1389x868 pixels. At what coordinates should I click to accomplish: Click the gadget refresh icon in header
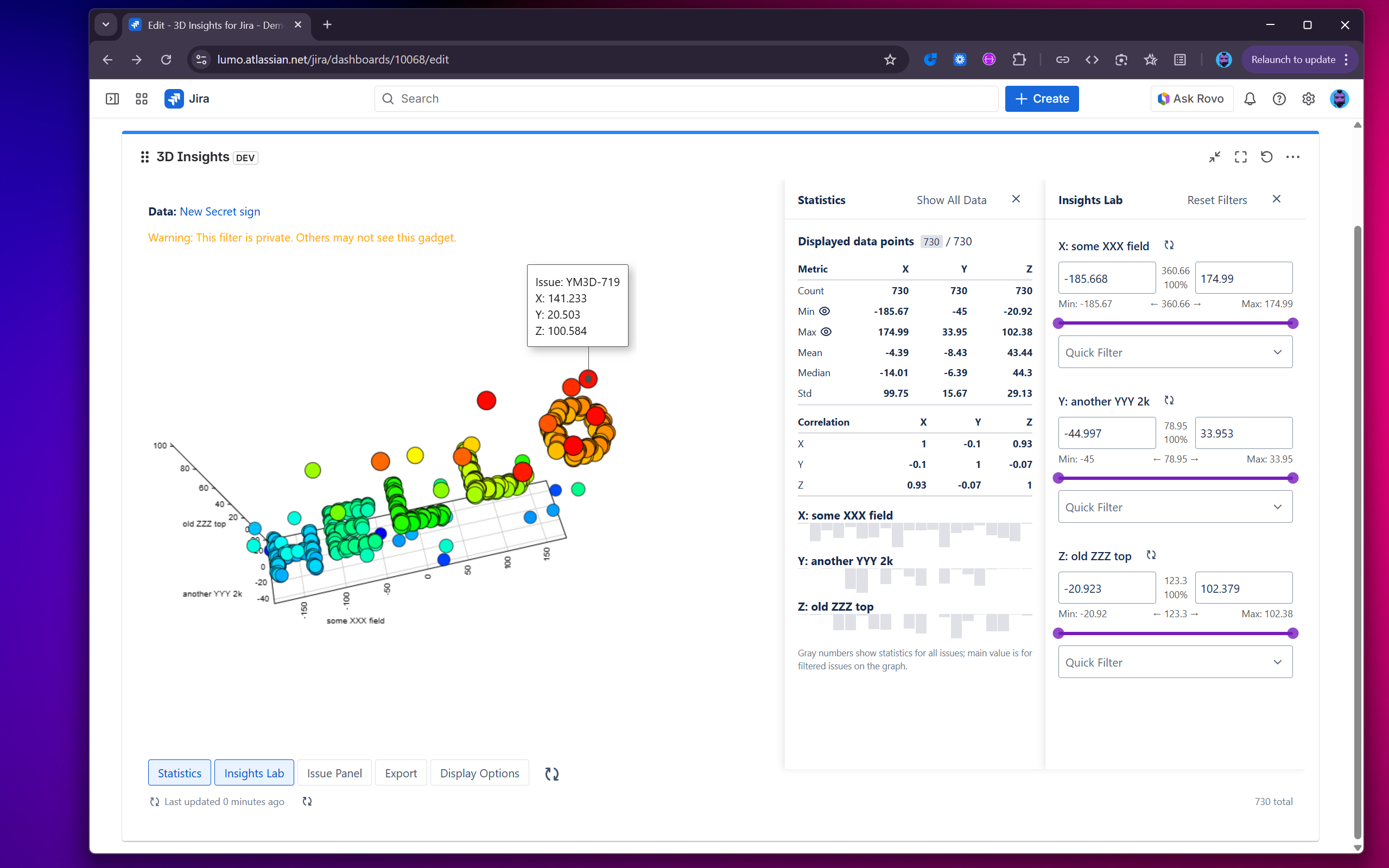coord(1266,157)
